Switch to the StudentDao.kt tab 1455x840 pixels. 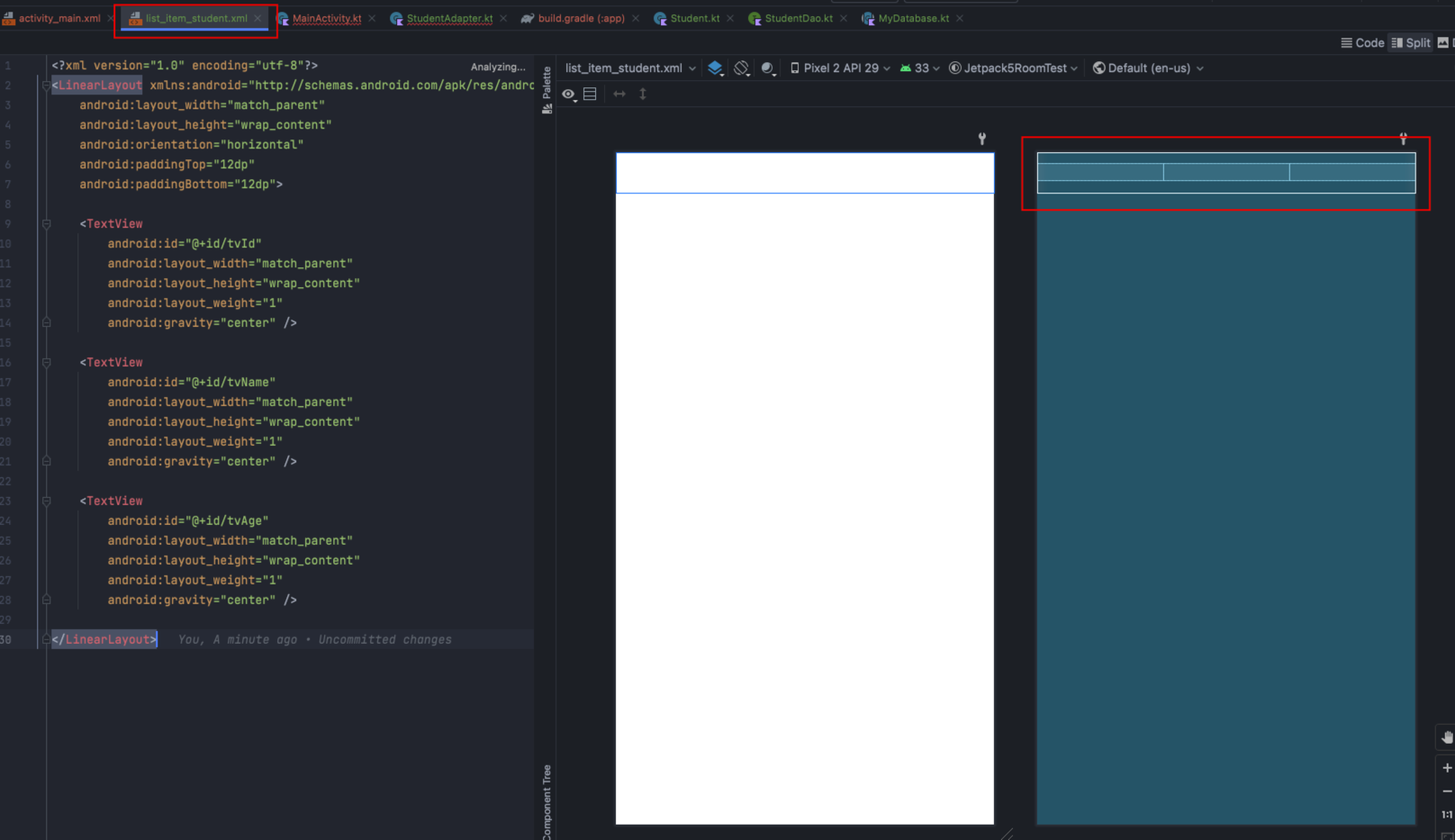tap(798, 18)
